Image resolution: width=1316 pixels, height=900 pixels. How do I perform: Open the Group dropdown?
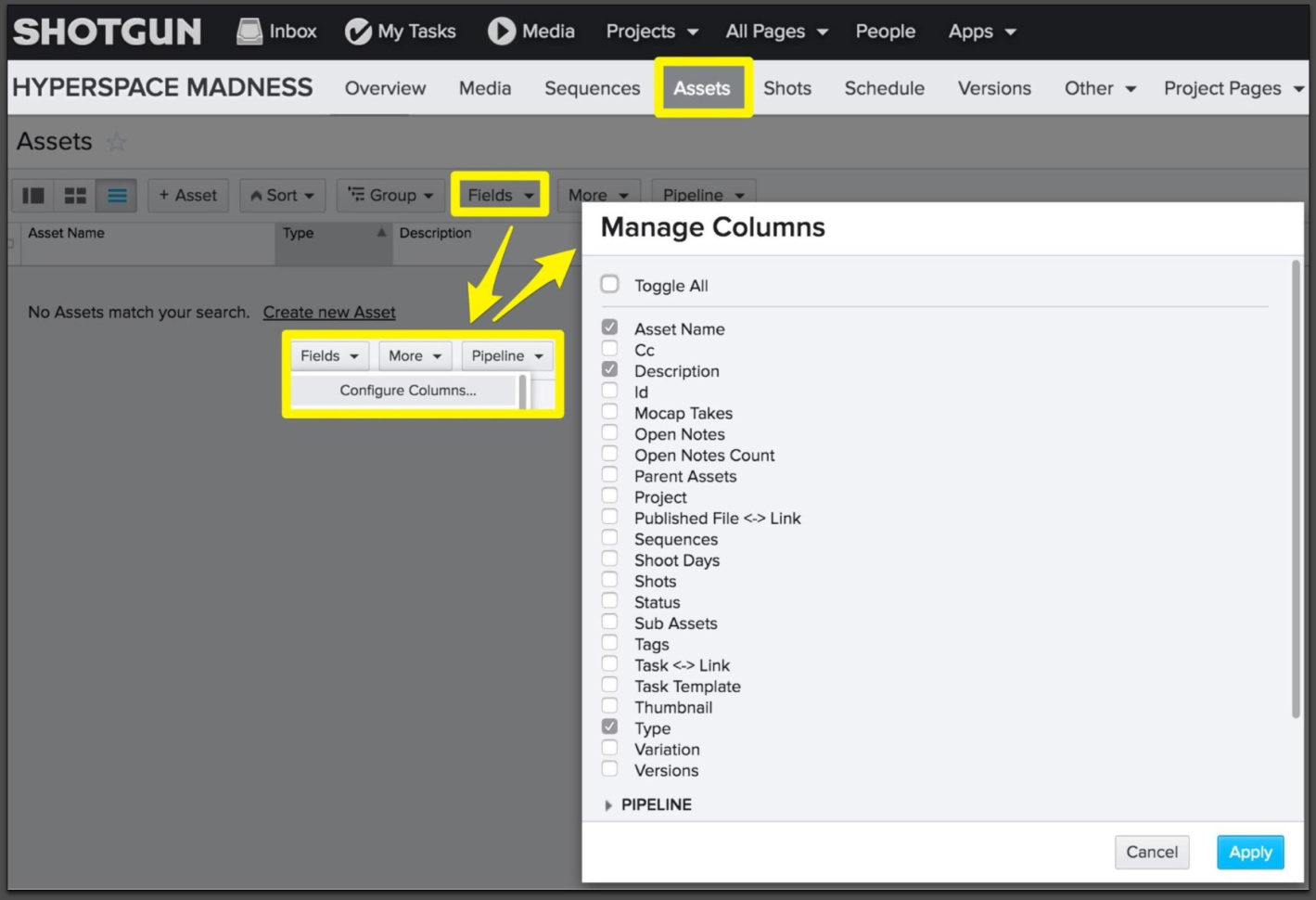point(390,195)
